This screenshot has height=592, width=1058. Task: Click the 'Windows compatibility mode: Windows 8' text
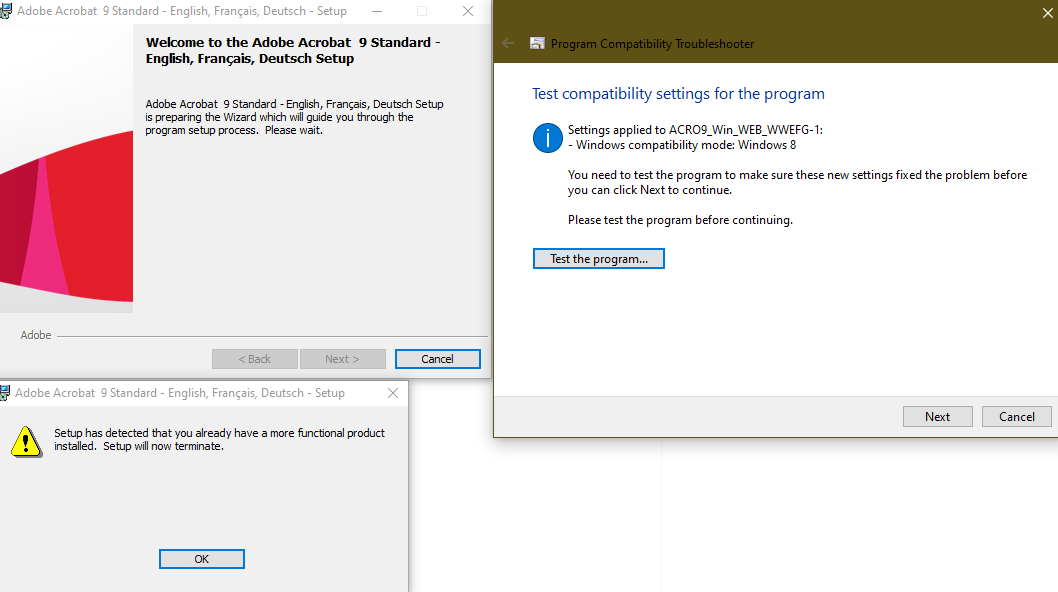[682, 145]
